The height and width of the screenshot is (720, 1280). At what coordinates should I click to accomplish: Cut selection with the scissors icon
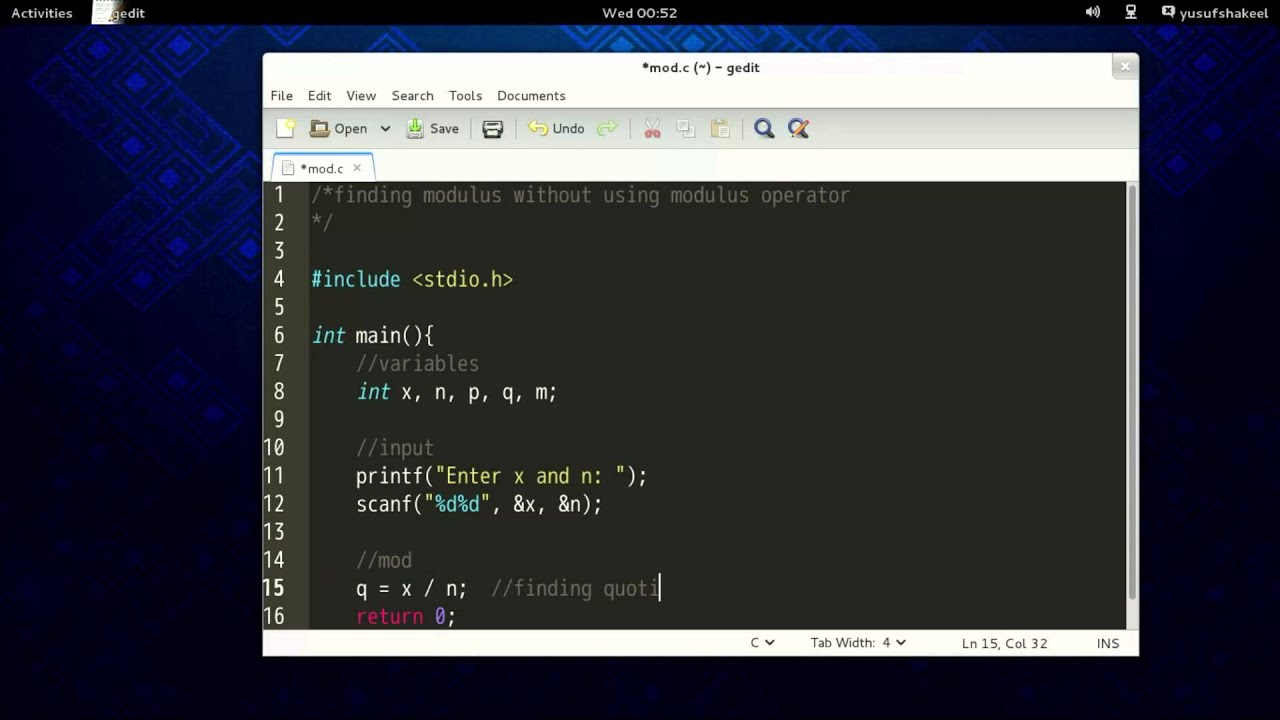[x=652, y=128]
